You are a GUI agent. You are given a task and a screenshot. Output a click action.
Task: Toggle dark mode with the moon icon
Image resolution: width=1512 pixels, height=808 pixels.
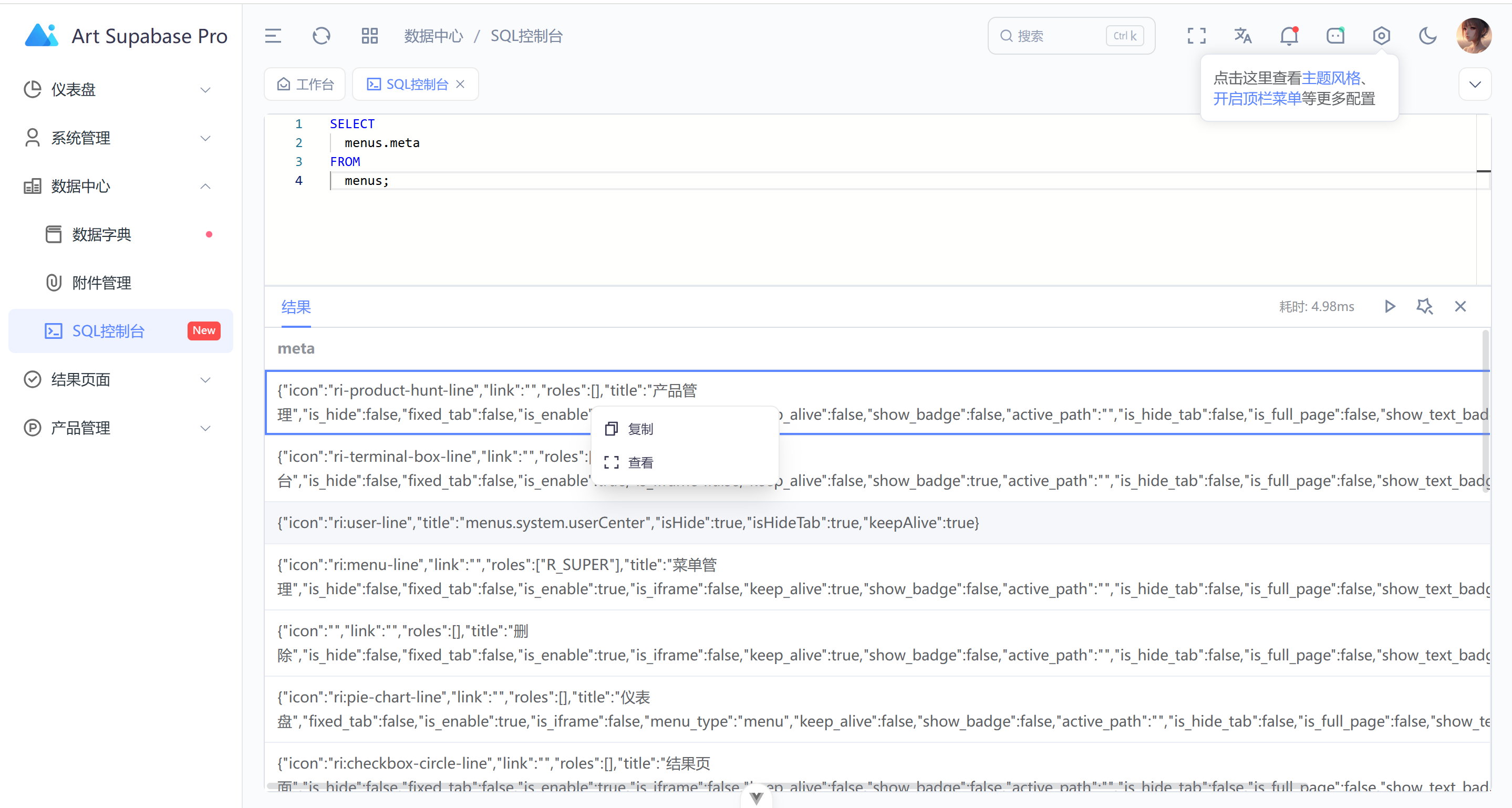(1427, 36)
